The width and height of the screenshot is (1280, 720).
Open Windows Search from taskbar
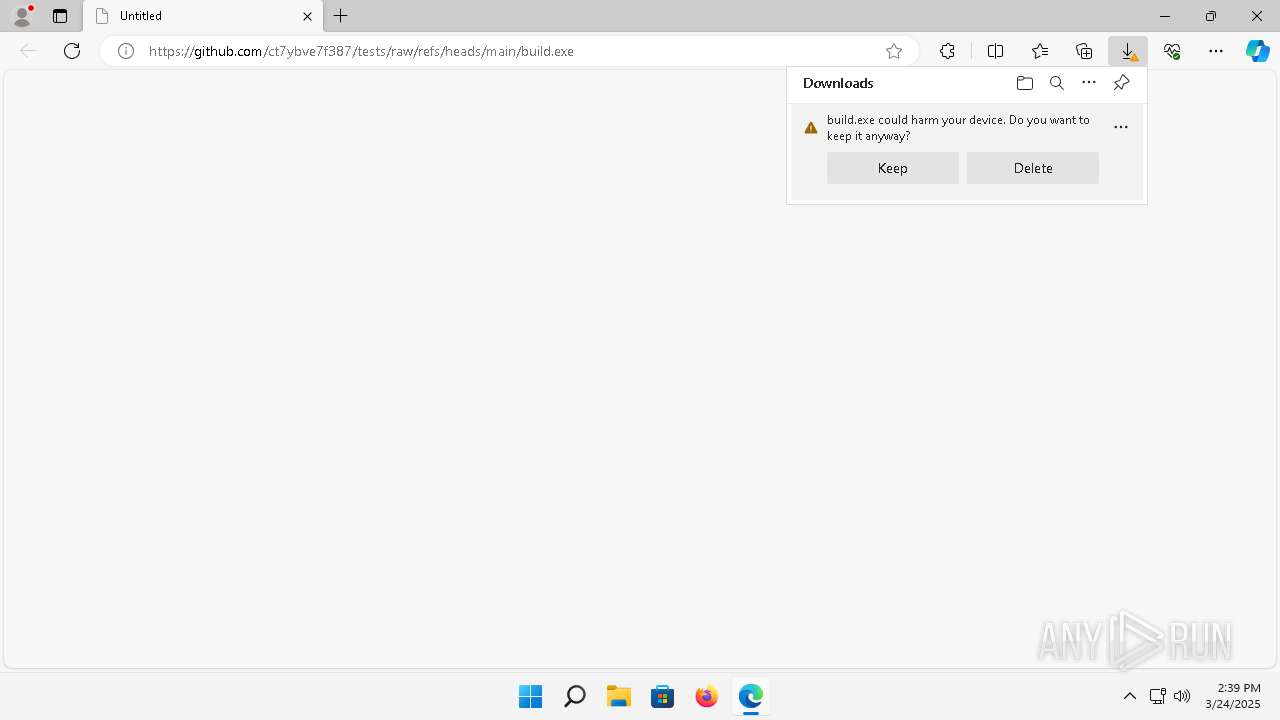point(574,696)
